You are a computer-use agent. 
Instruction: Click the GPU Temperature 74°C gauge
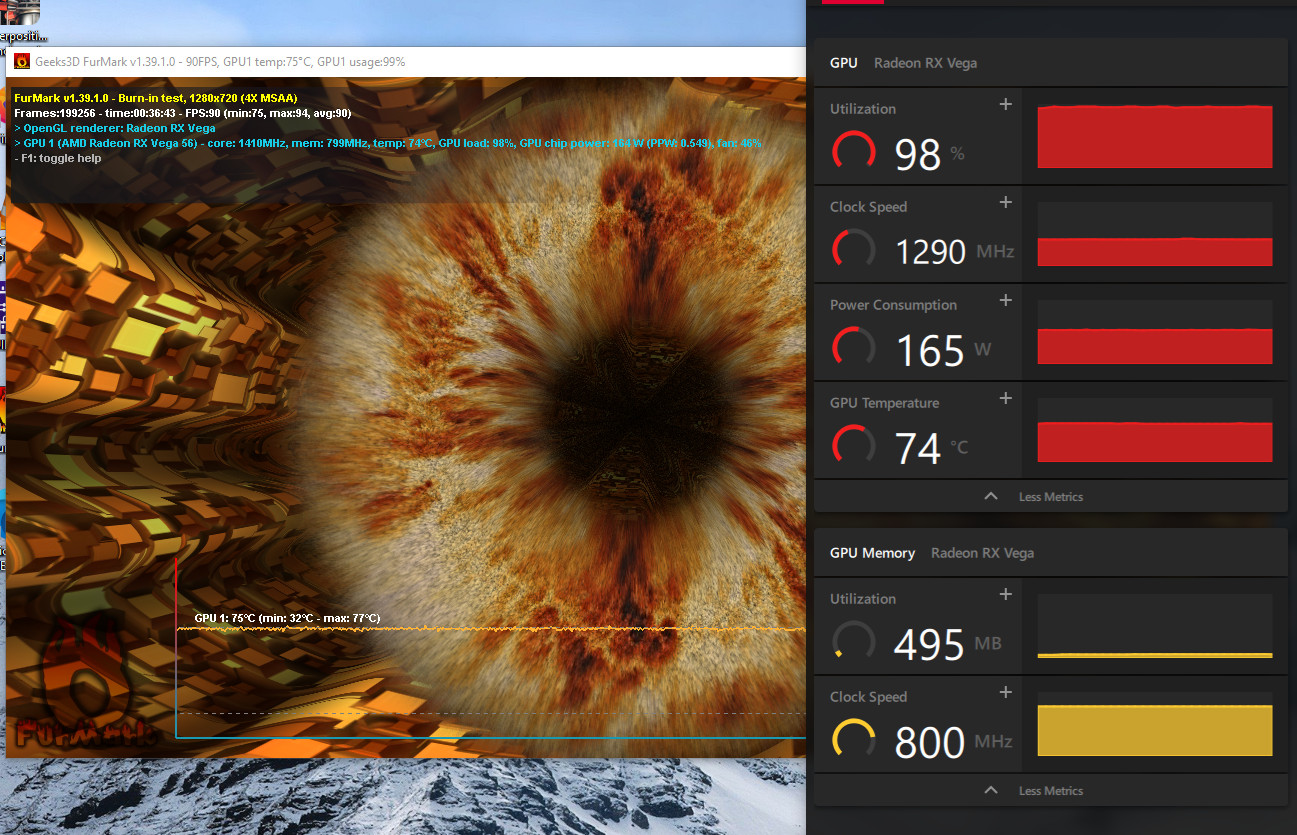point(853,445)
